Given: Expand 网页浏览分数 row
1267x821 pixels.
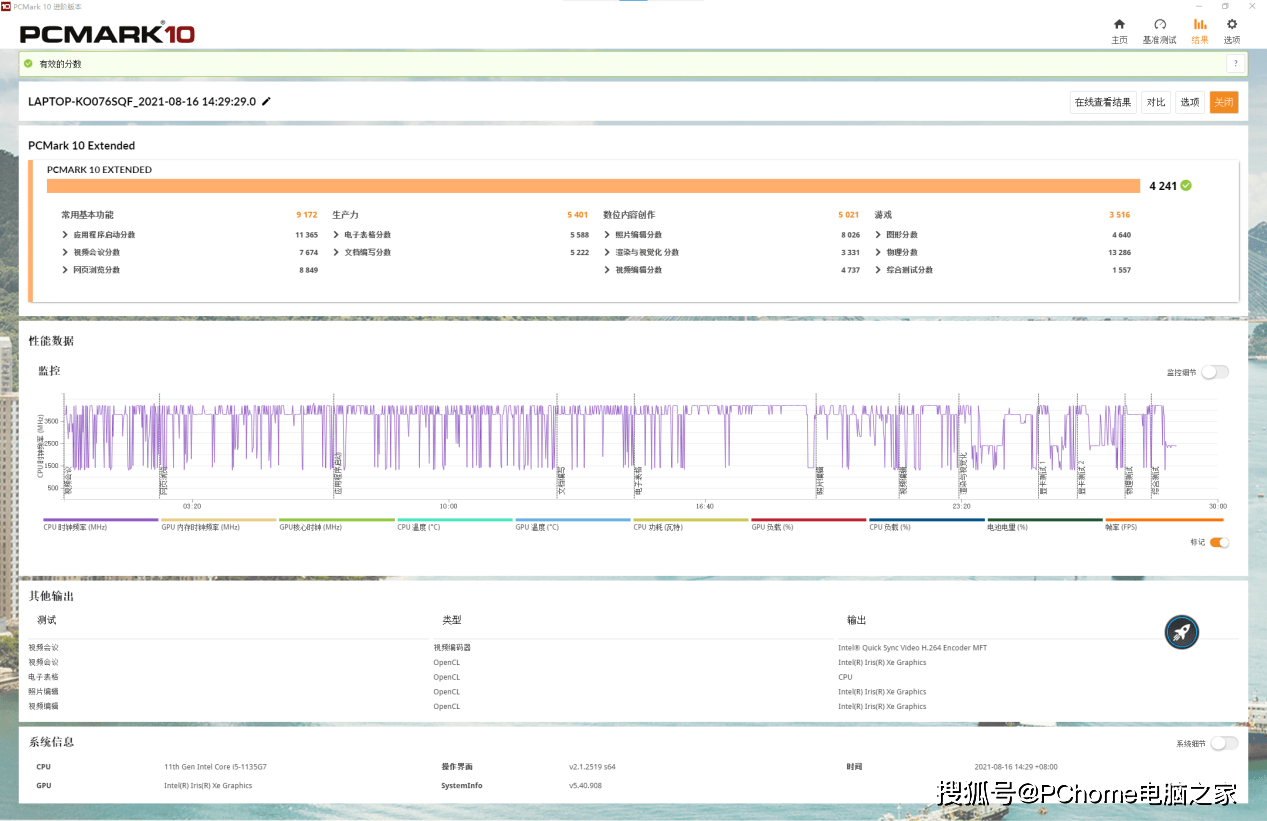Looking at the screenshot, I should [x=65, y=270].
